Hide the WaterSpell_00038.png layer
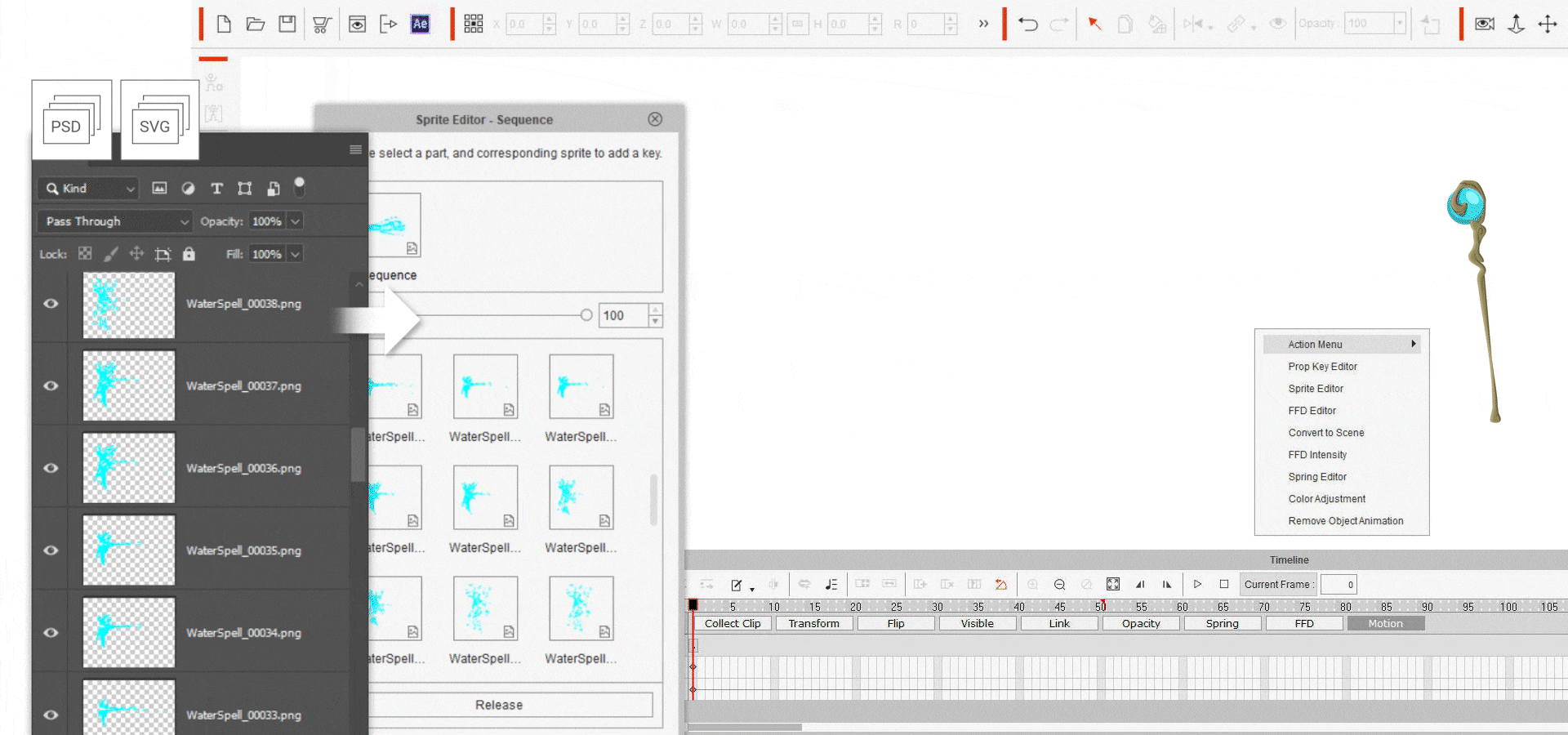 [x=51, y=304]
